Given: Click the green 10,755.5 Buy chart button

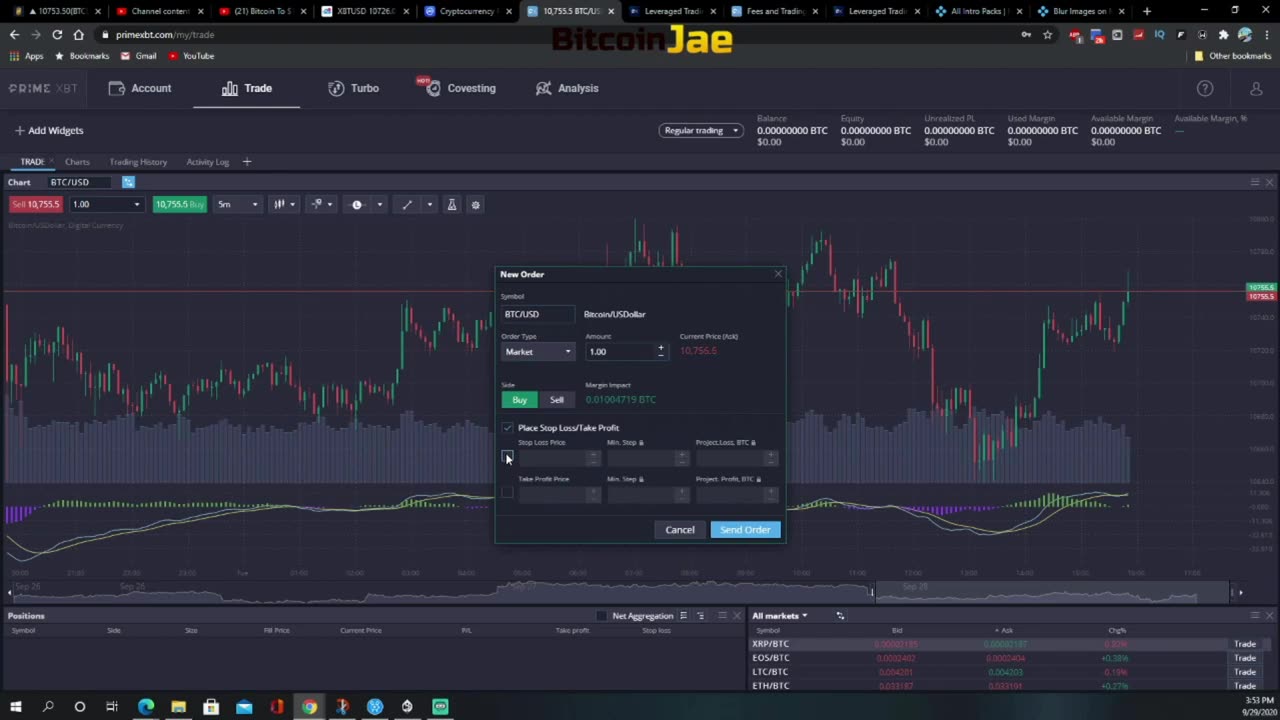Looking at the screenshot, I should pos(179,204).
